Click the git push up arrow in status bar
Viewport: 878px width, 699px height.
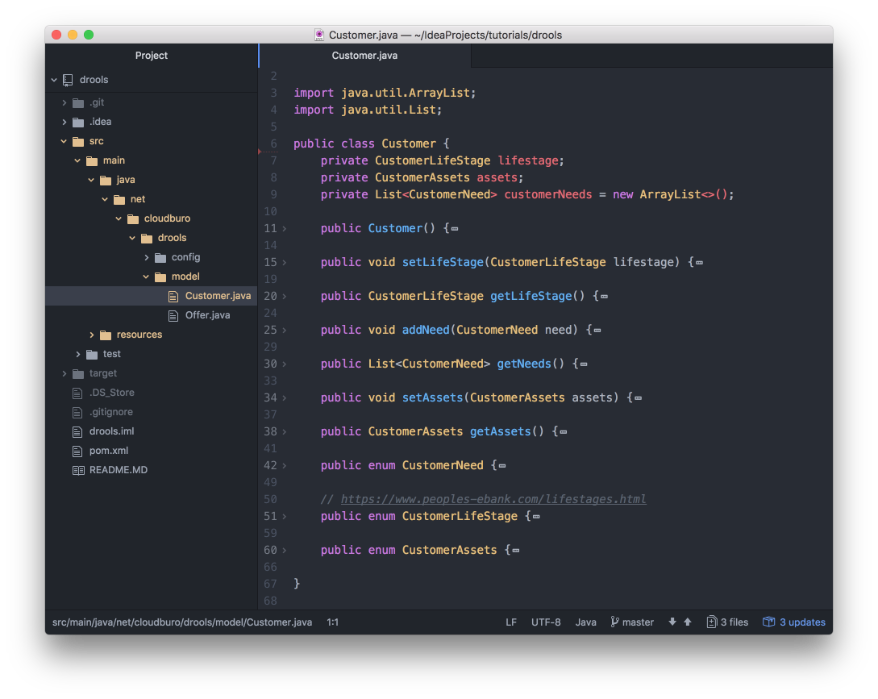point(687,622)
